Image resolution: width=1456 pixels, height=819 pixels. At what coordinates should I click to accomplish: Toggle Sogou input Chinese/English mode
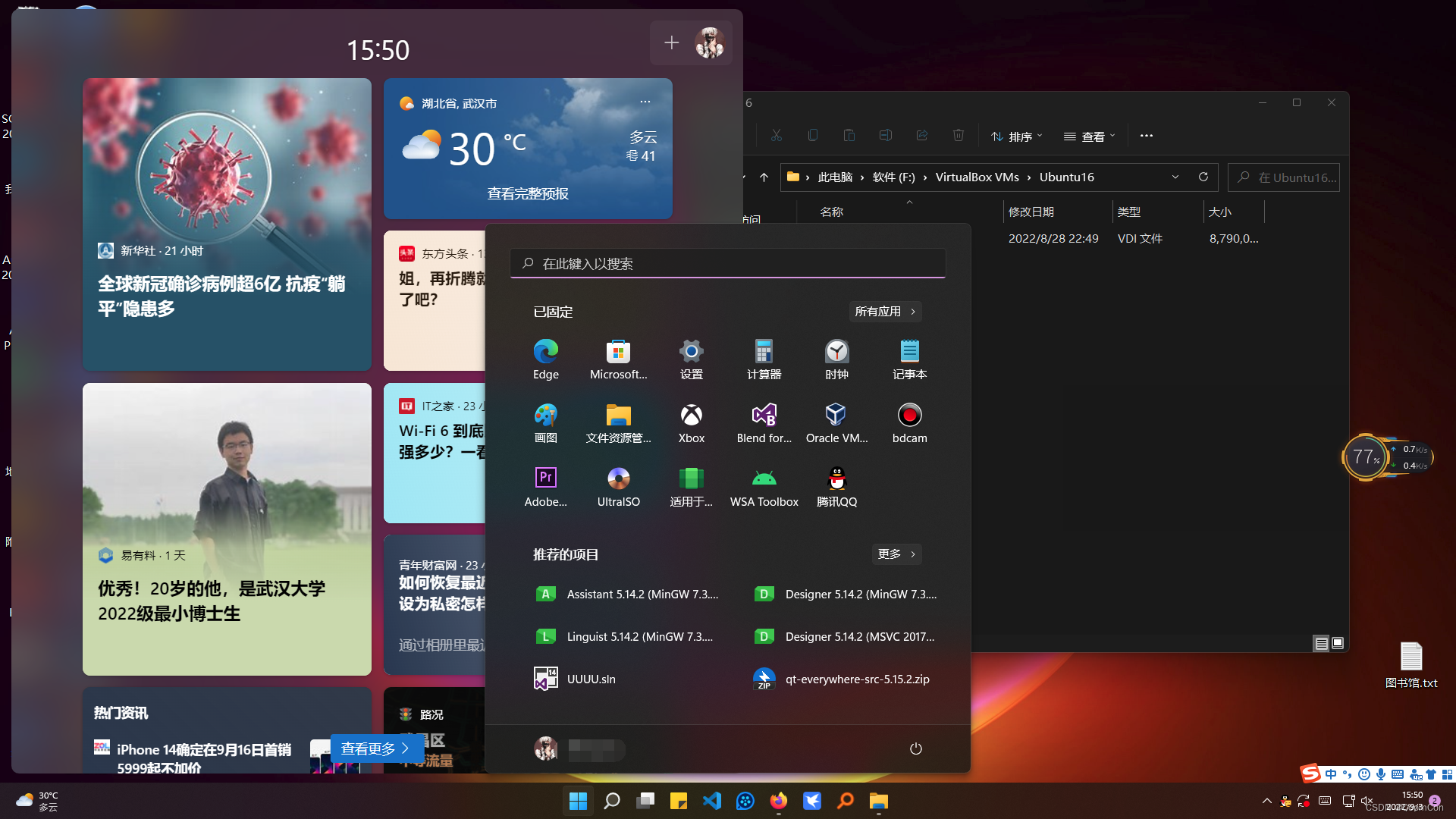pos(1332,774)
